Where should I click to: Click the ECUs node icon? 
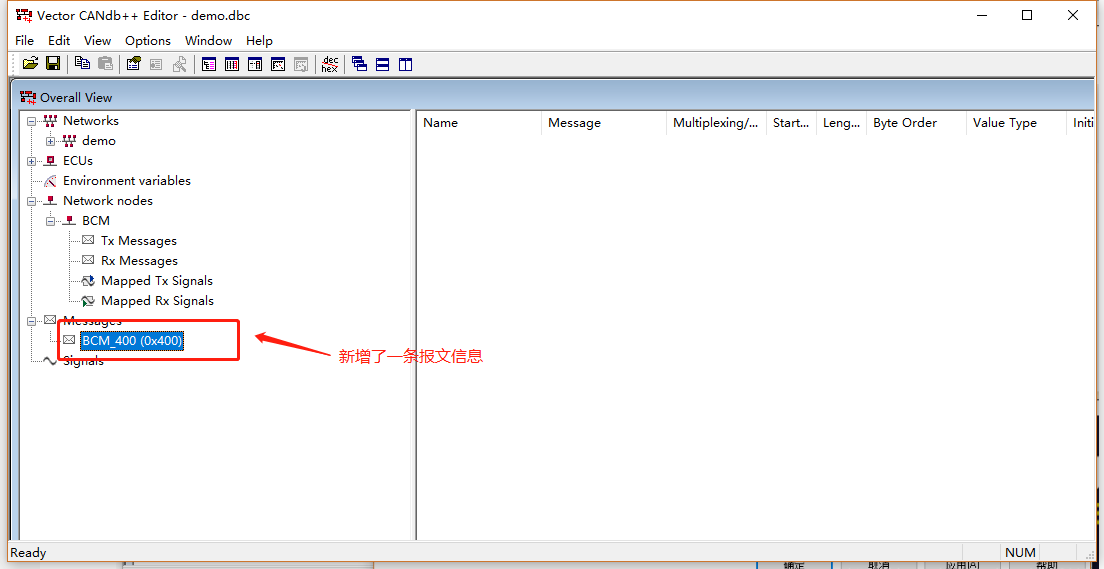tap(50, 161)
